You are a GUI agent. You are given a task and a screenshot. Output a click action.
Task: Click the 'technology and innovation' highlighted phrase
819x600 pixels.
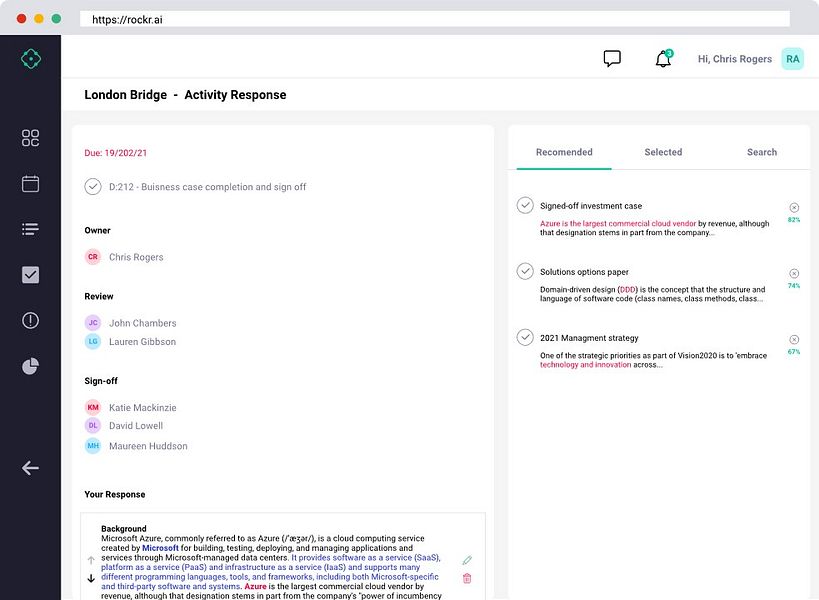[586, 364]
